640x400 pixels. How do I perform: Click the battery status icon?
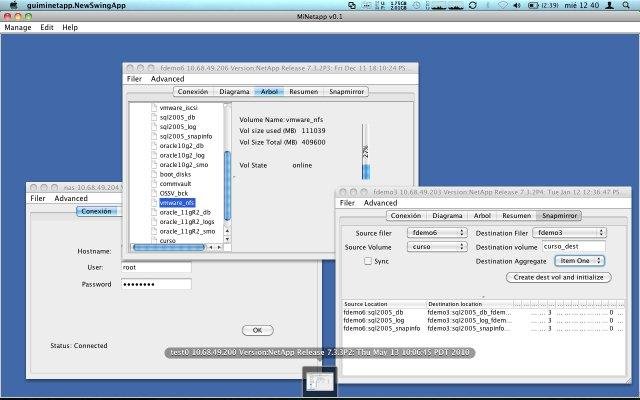(533, 5)
